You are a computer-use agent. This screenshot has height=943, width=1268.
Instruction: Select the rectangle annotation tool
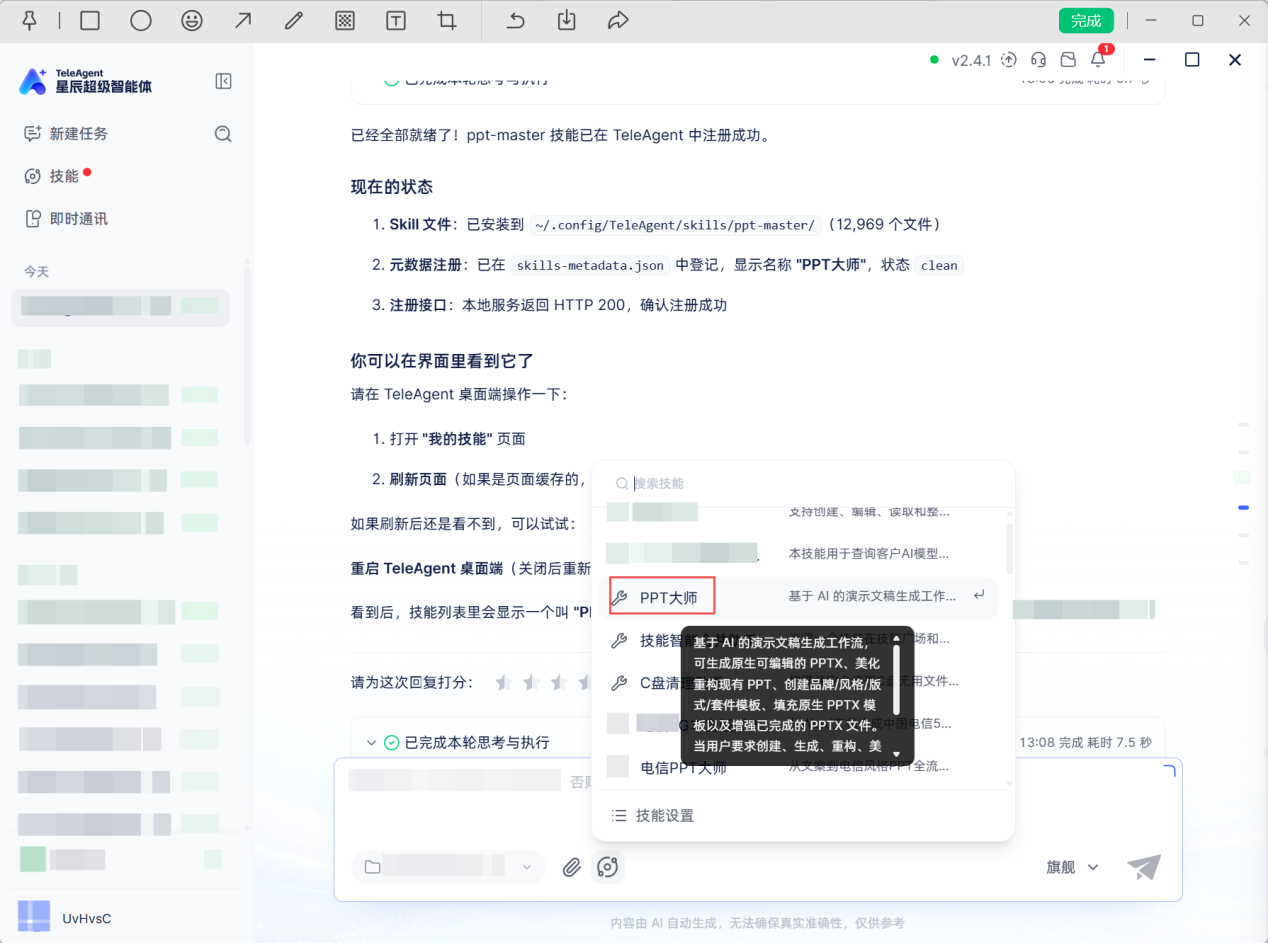(x=90, y=20)
